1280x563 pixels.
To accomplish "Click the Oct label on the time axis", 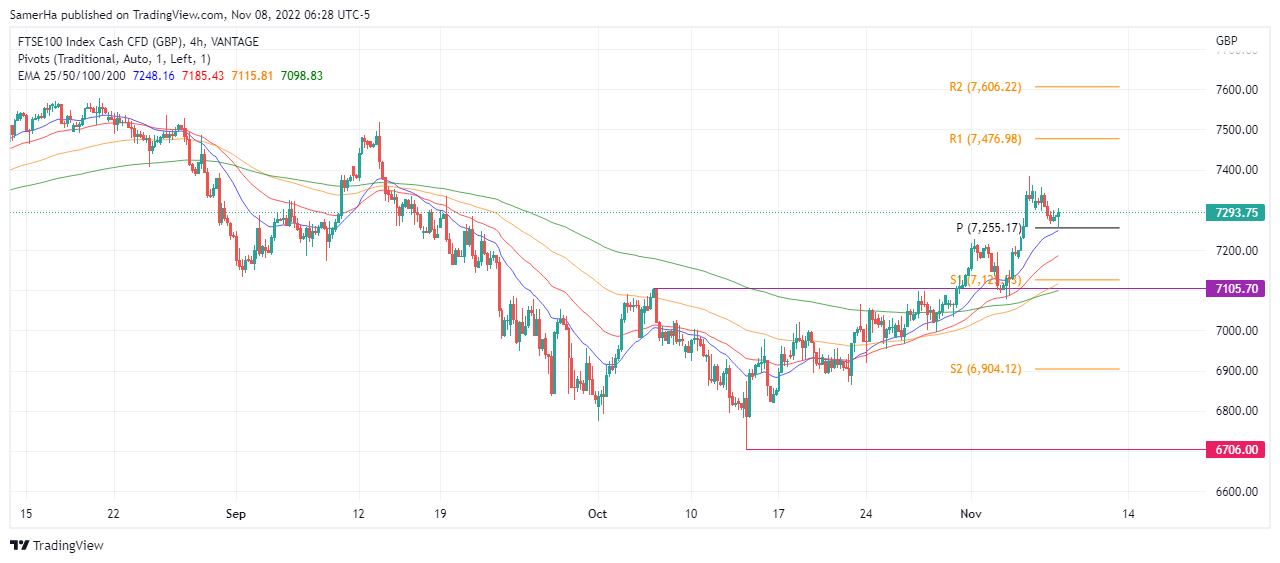I will pyautogui.click(x=597, y=514).
